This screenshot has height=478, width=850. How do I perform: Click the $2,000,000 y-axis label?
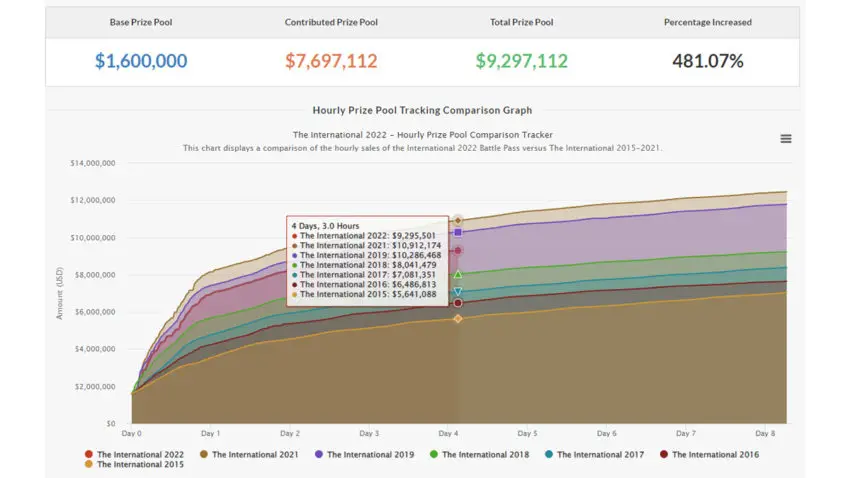coord(95,386)
